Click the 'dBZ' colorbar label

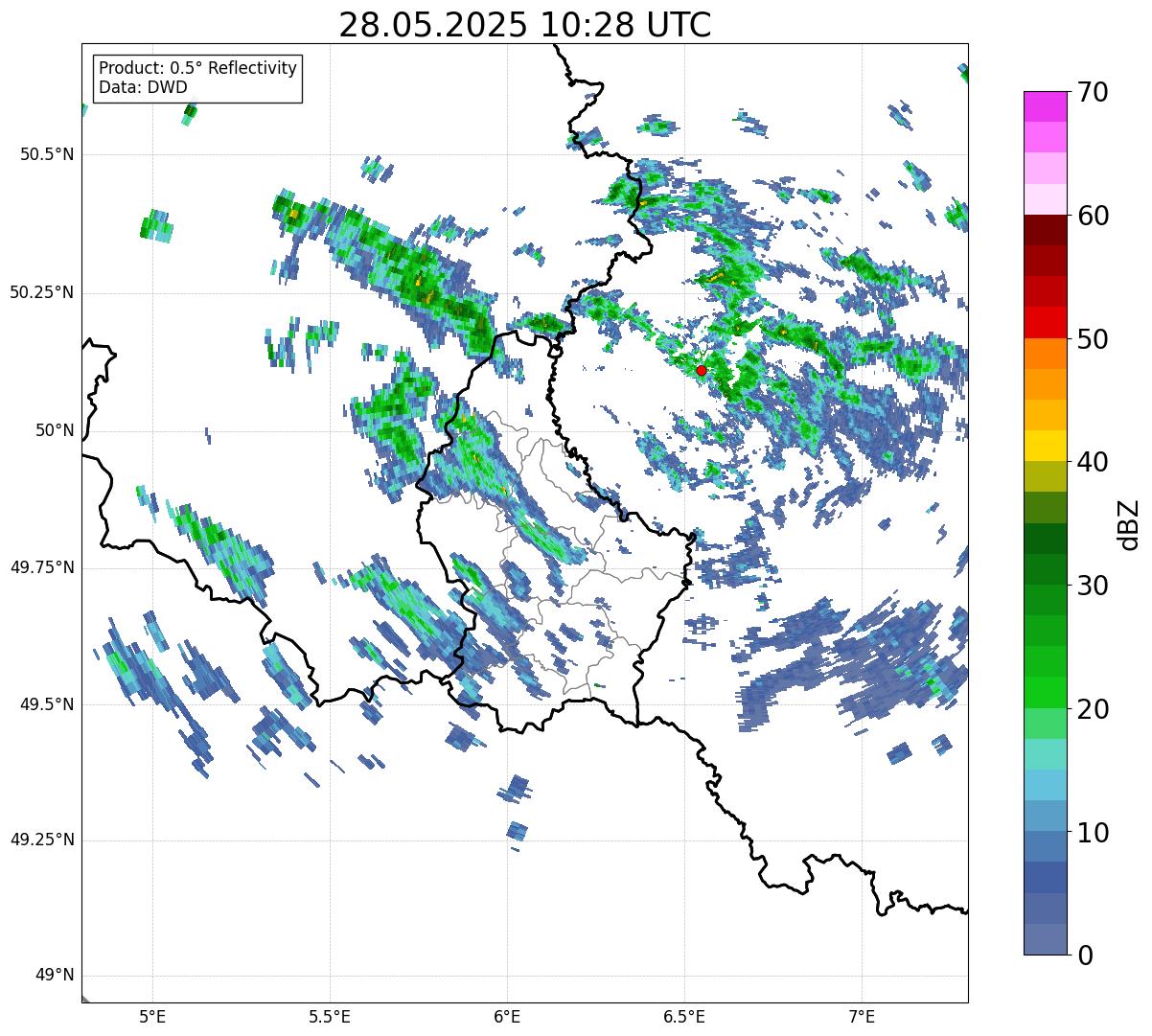(x=1129, y=523)
